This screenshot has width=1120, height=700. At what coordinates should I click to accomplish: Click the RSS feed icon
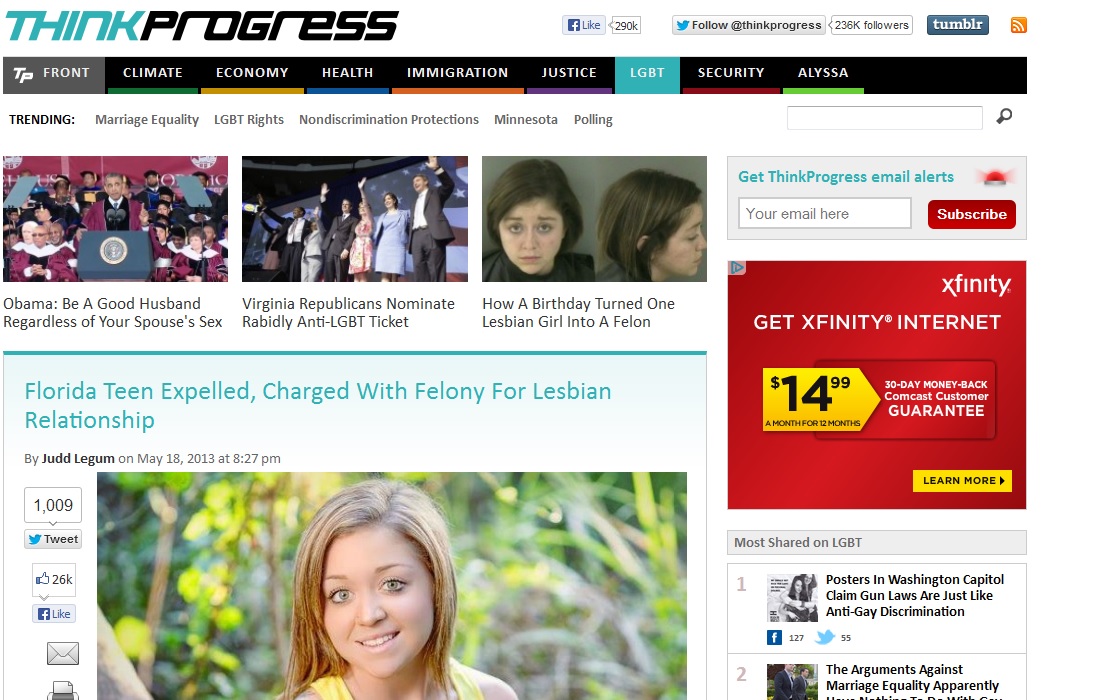pos(1018,26)
